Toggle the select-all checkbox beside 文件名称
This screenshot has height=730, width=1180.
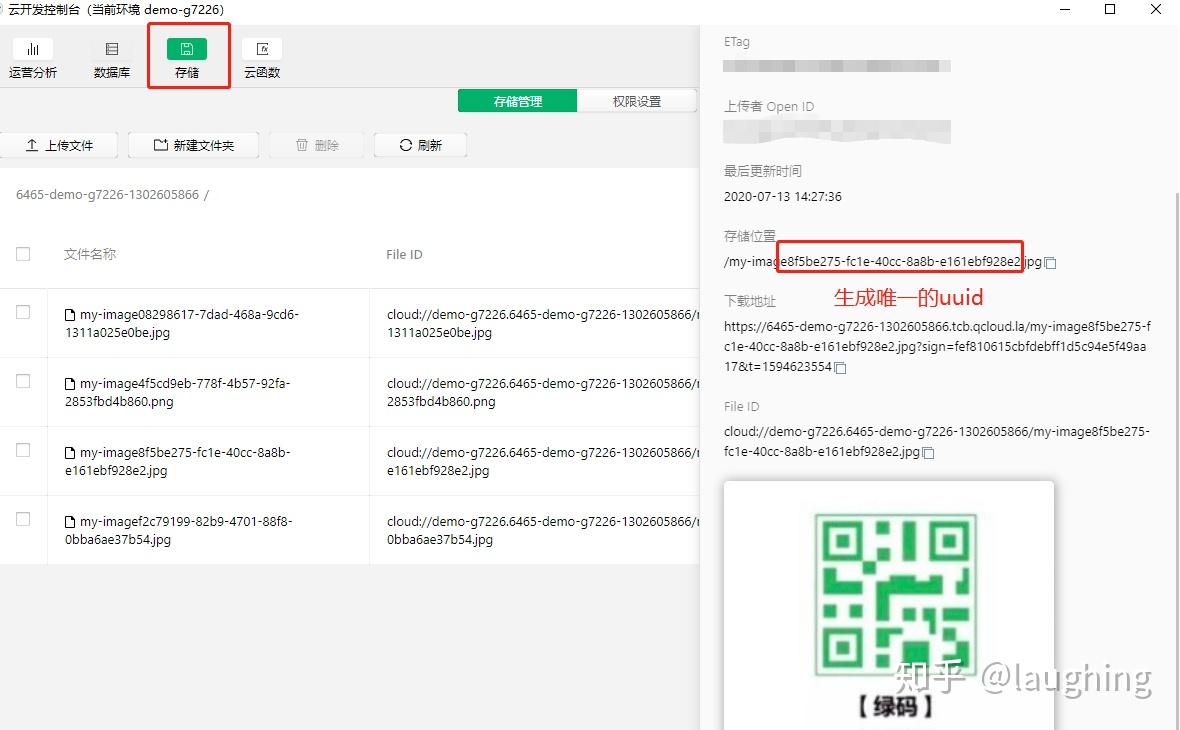point(23,254)
